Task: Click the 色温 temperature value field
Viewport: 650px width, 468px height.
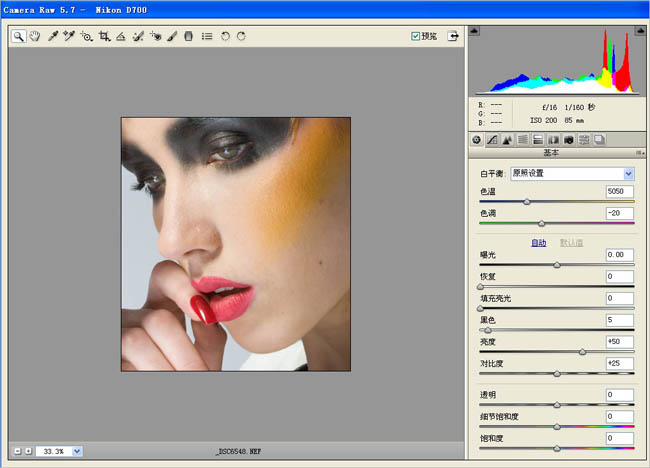Action: (x=618, y=191)
